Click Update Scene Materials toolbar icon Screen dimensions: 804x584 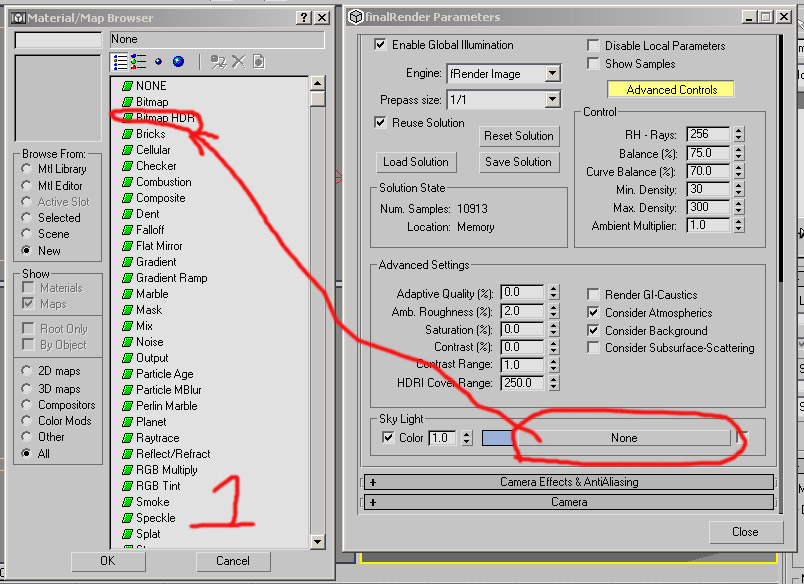219,63
